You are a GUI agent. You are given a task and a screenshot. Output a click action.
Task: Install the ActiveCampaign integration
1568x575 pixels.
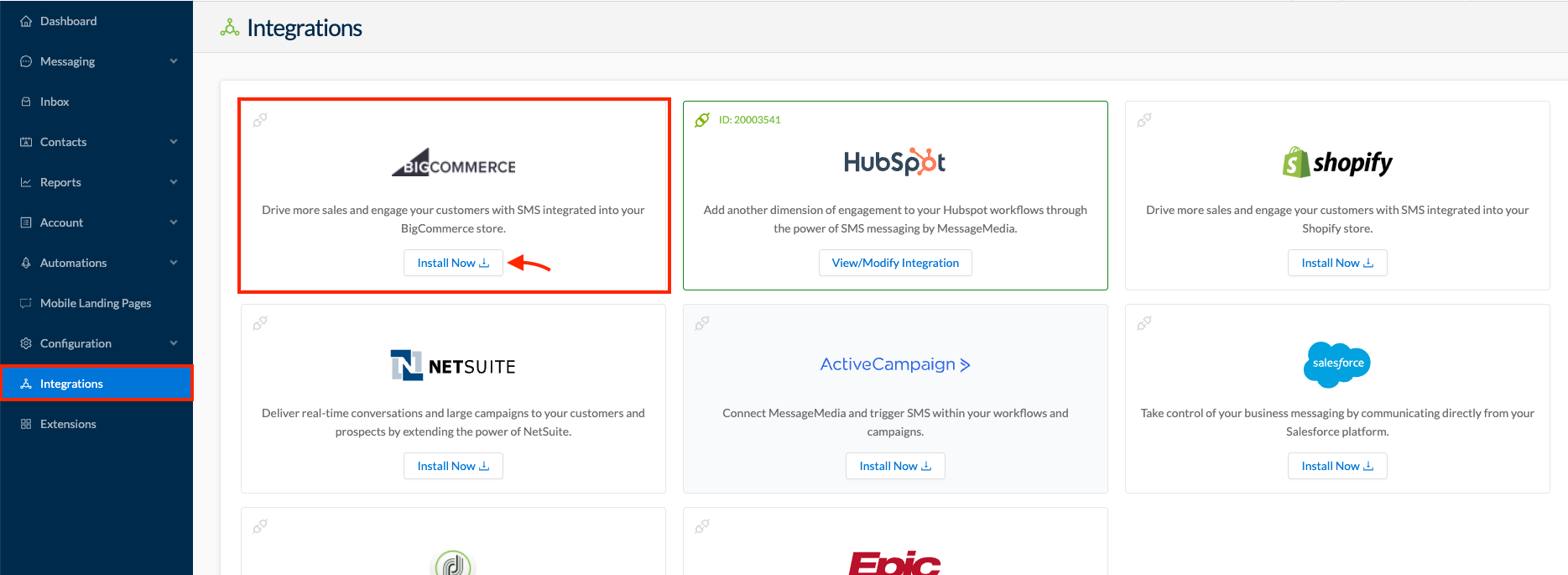point(895,466)
